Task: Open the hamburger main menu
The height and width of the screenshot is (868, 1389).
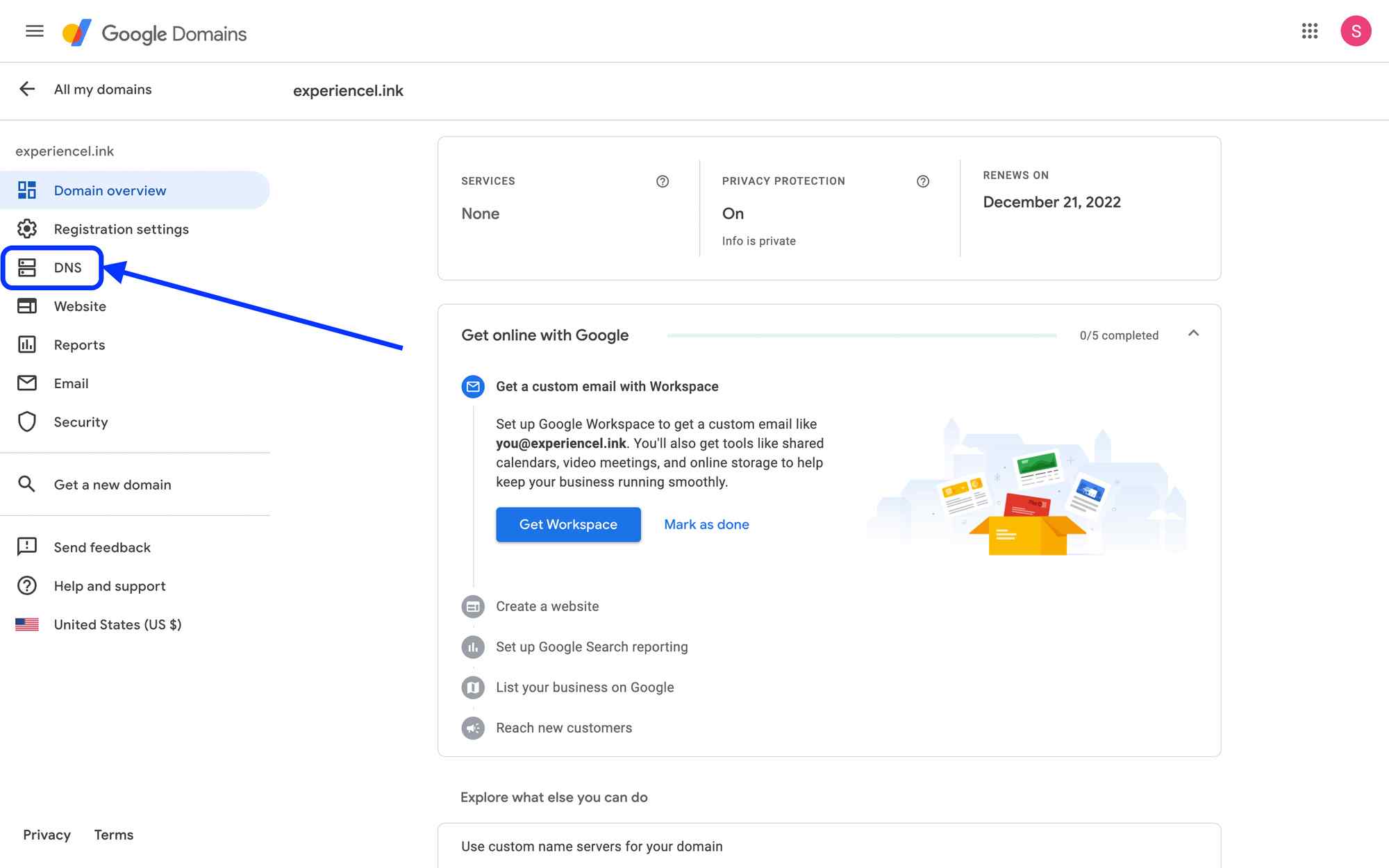Action: click(34, 31)
